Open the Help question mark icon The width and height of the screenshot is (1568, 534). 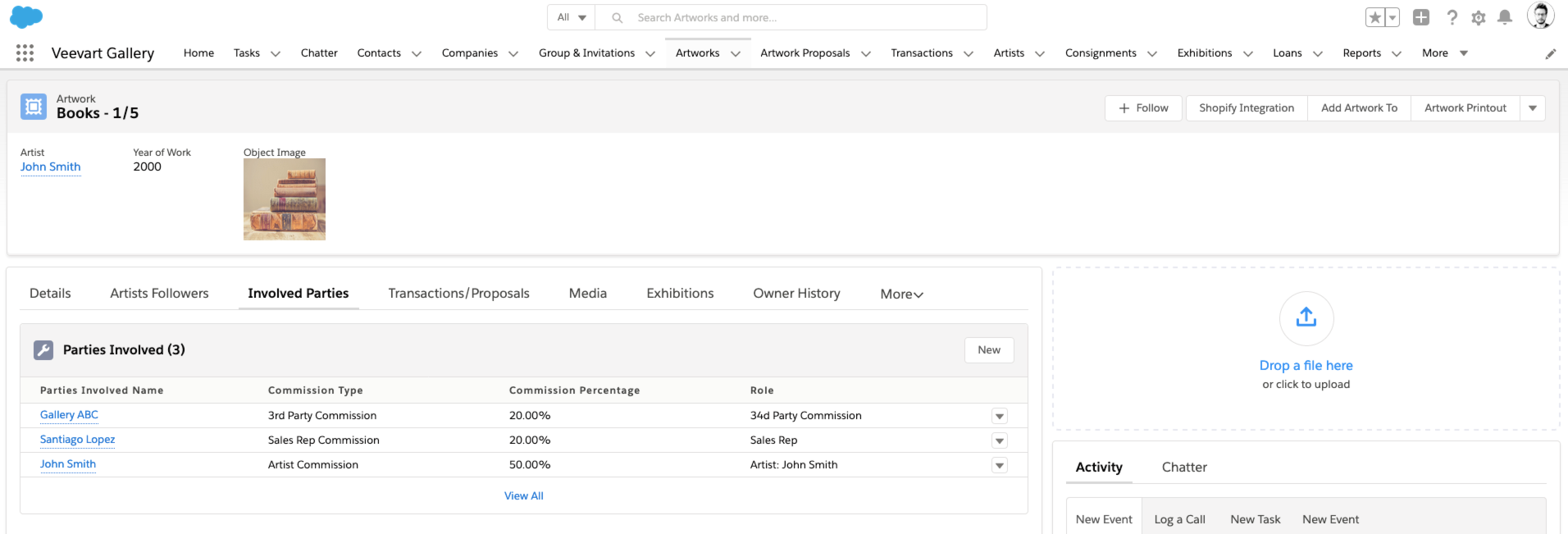(x=1452, y=17)
